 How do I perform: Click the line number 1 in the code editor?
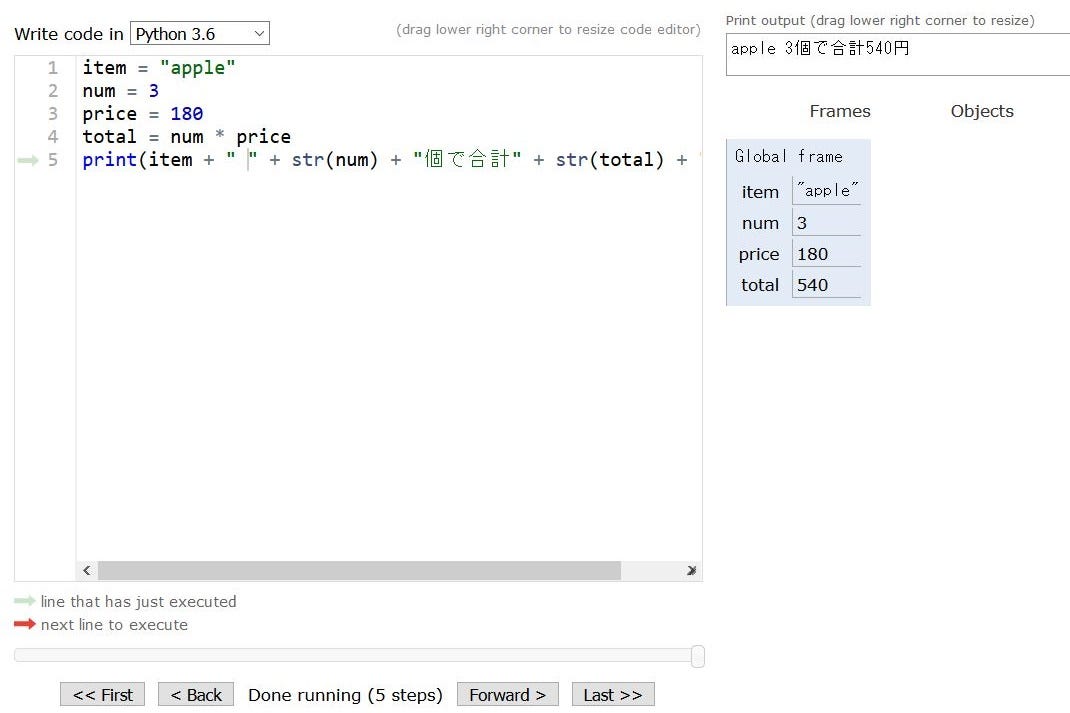pyautogui.click(x=52, y=67)
